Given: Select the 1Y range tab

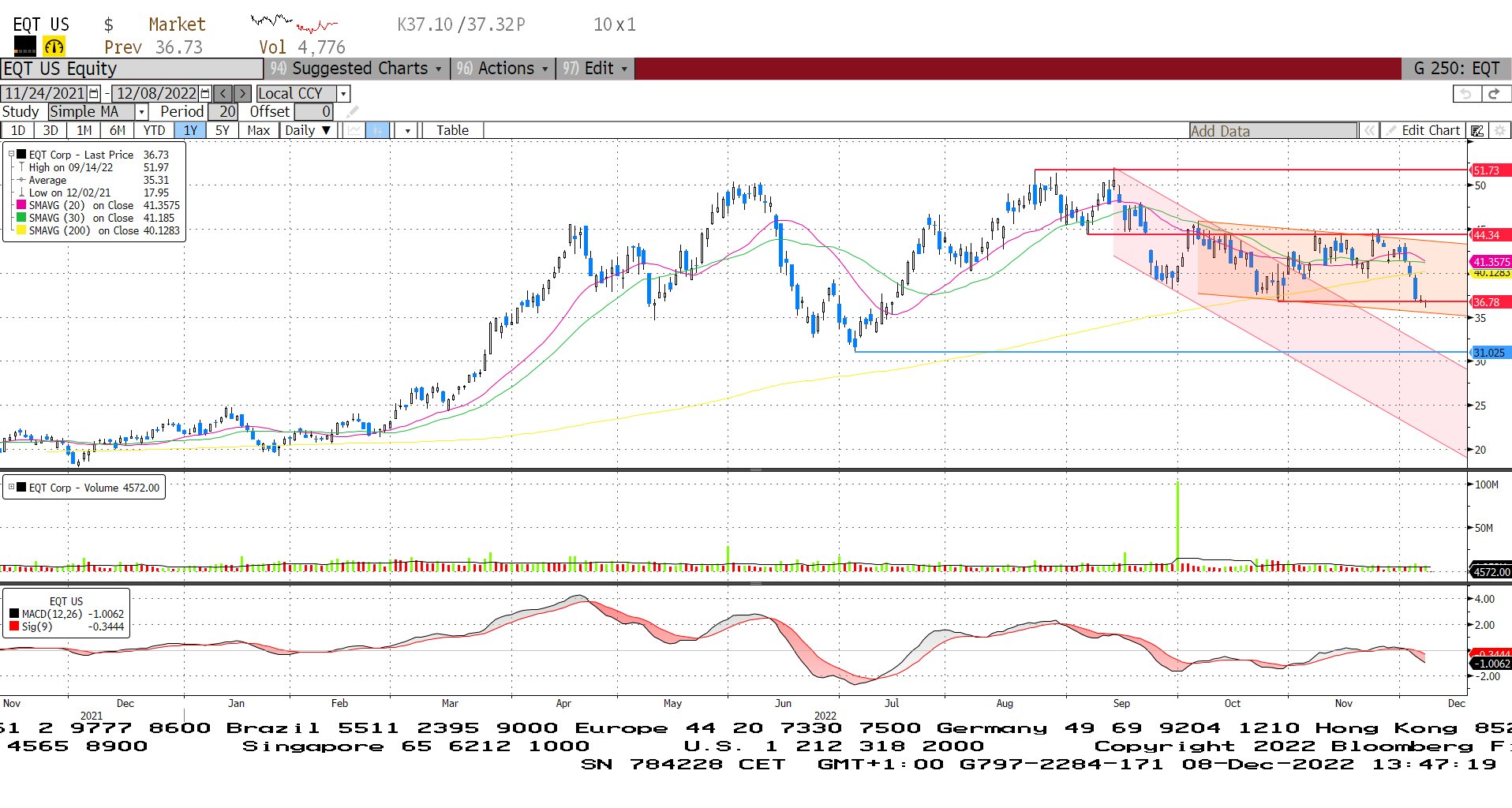Looking at the screenshot, I should [190, 130].
